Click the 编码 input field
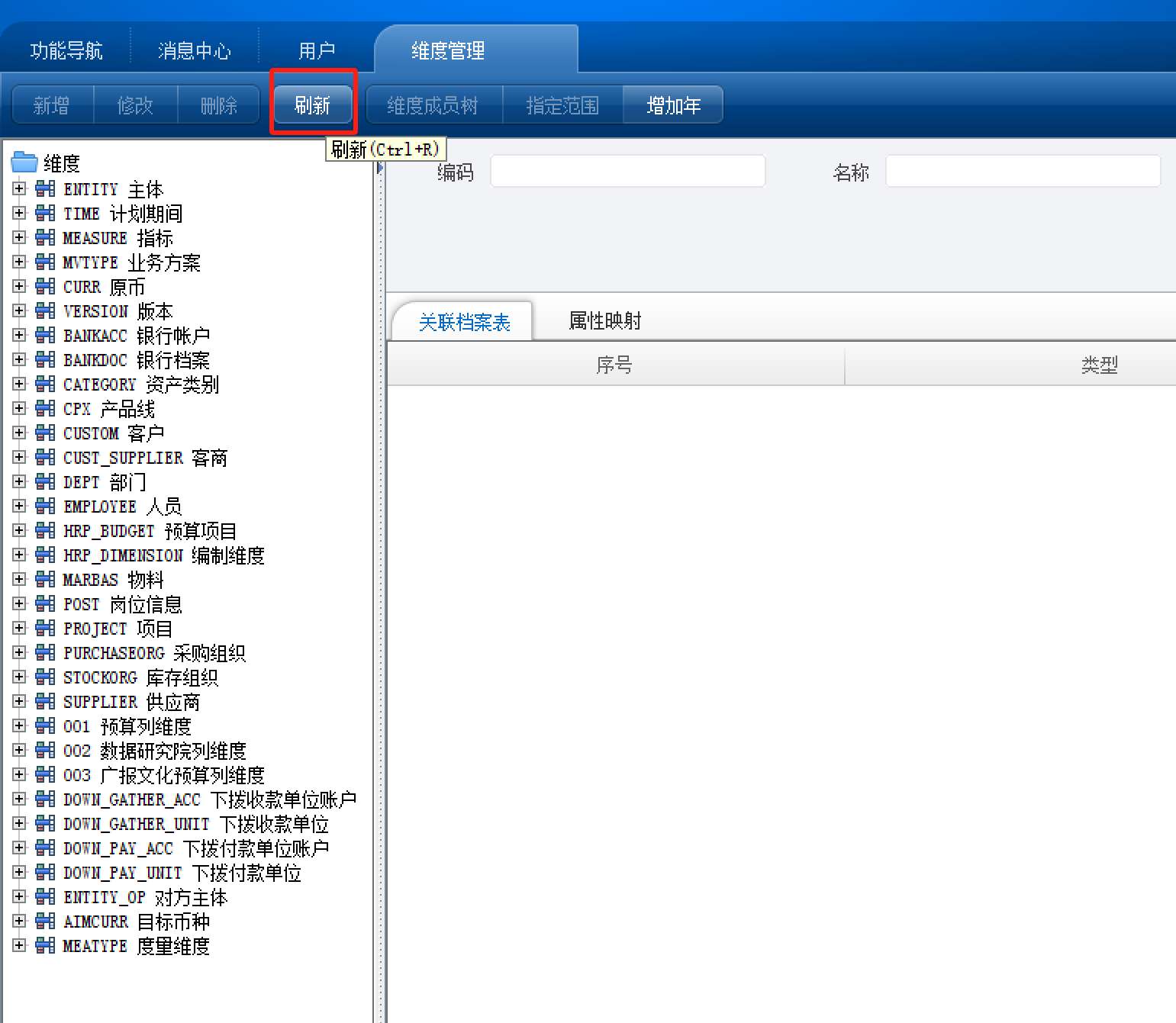Viewport: 1176px width, 1023px height. tap(627, 171)
